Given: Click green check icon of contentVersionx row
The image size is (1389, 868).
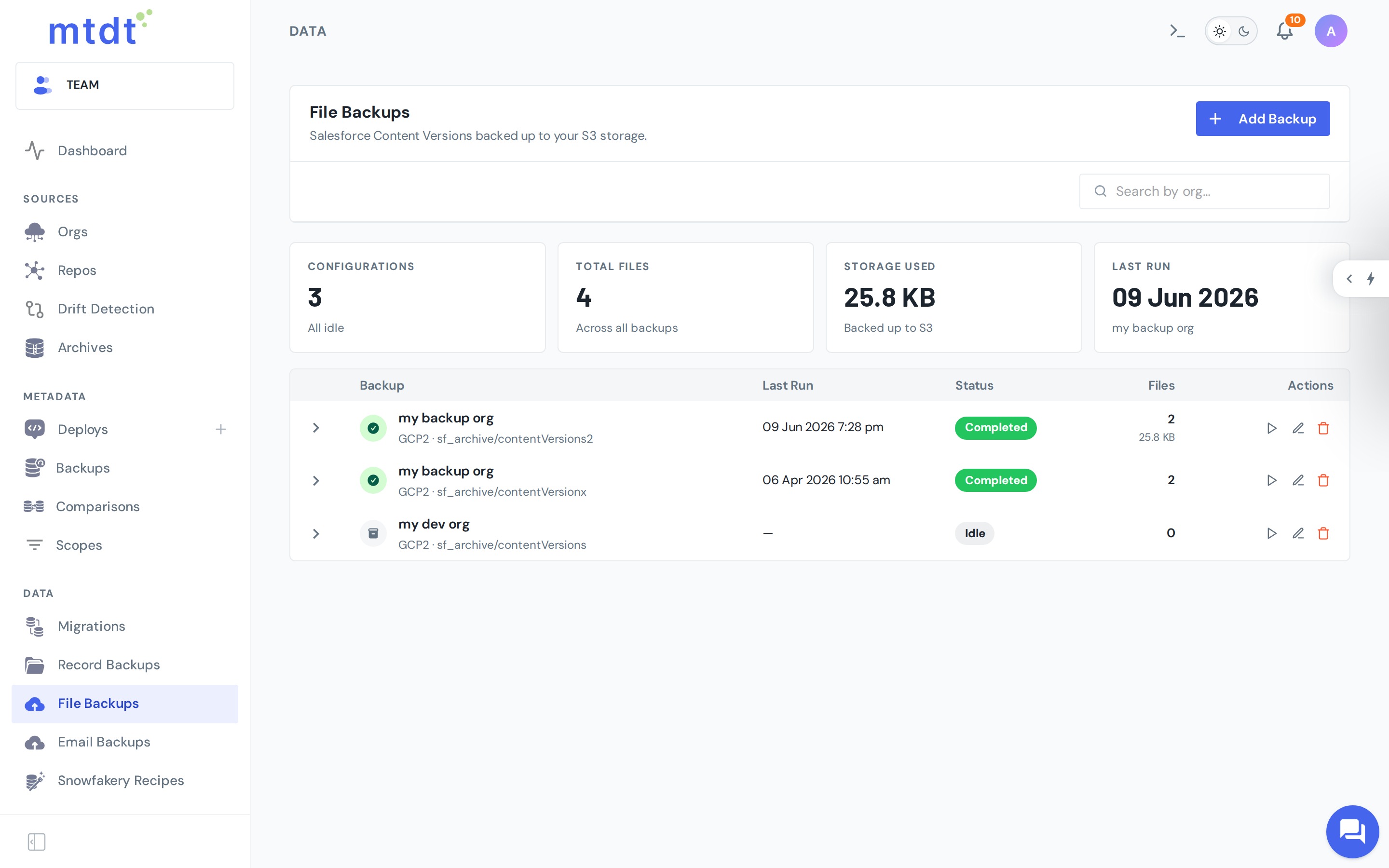Looking at the screenshot, I should (x=373, y=480).
